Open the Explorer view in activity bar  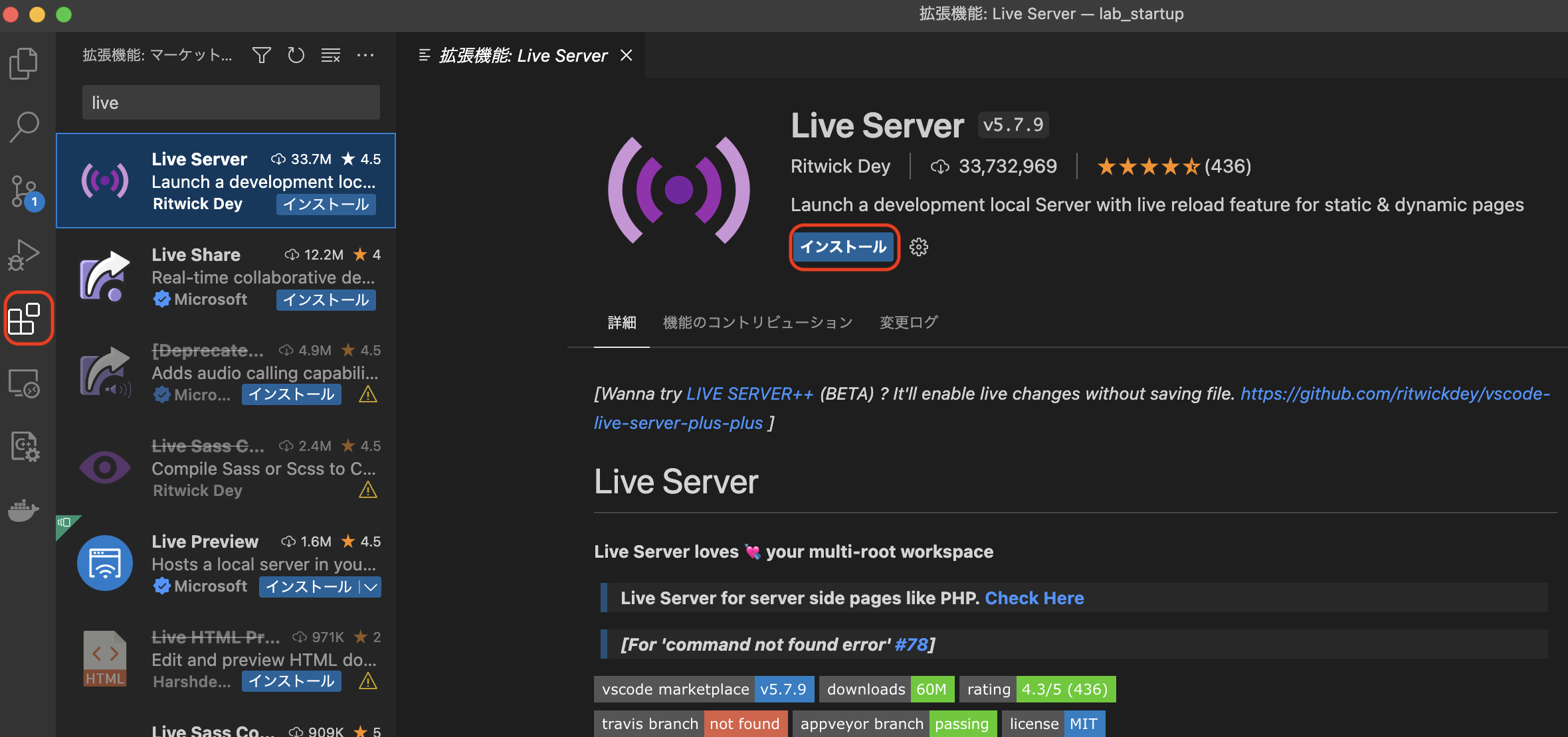pos(25,64)
